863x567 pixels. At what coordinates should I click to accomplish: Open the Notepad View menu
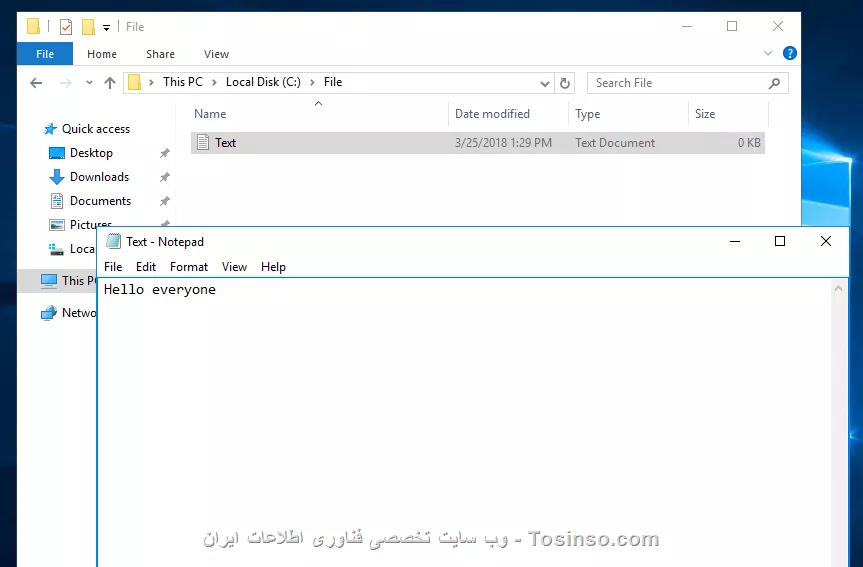click(234, 267)
